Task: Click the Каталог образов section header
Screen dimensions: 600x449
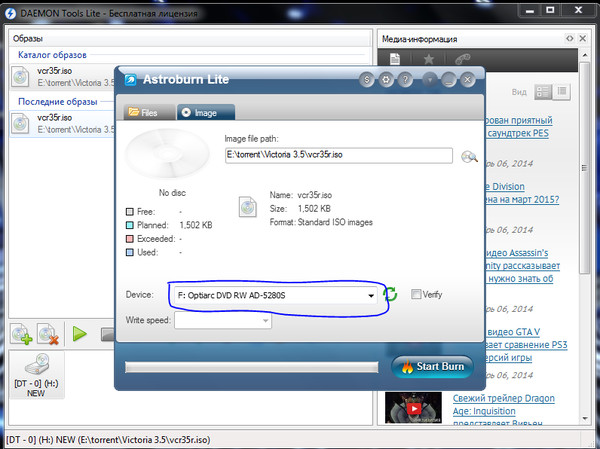Action: tap(52, 55)
